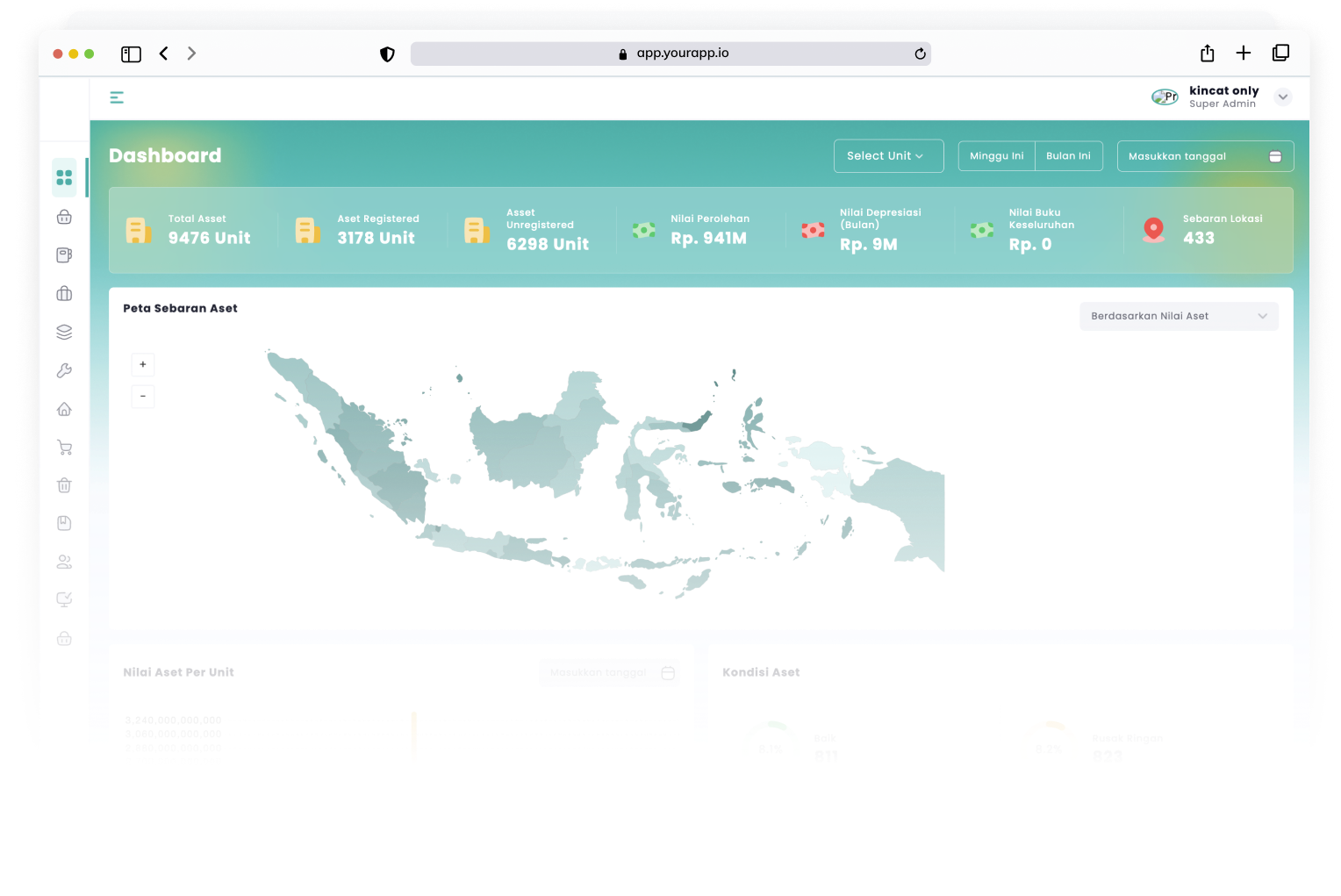This screenshot has width=1341, height=896.
Task: Click the Dashboard page title
Action: pyautogui.click(x=165, y=155)
